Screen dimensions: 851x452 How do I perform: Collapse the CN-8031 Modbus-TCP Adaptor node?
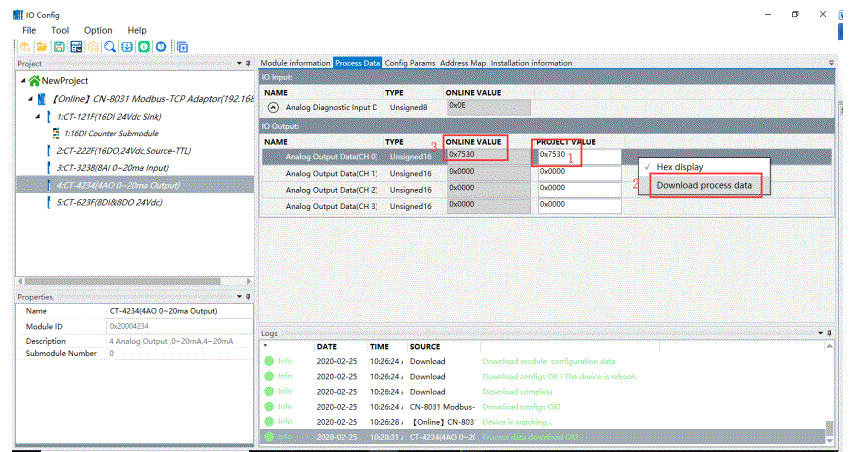click(x=30, y=99)
